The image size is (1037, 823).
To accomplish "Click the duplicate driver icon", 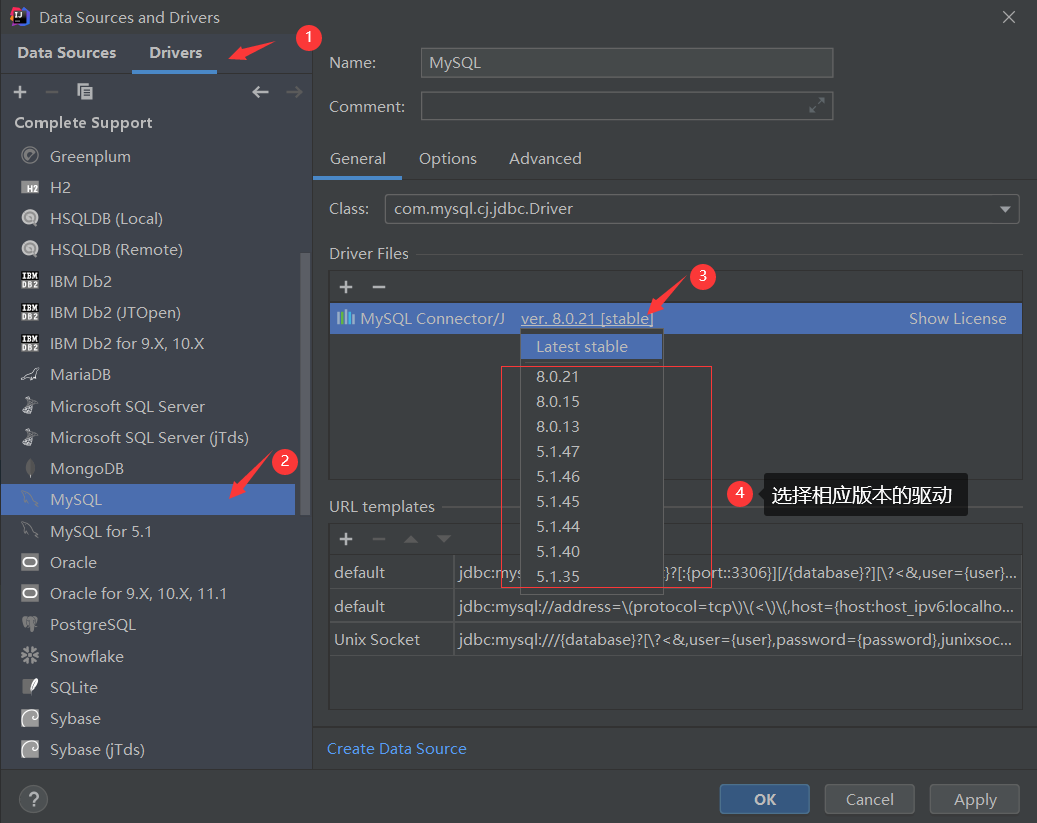I will (85, 91).
